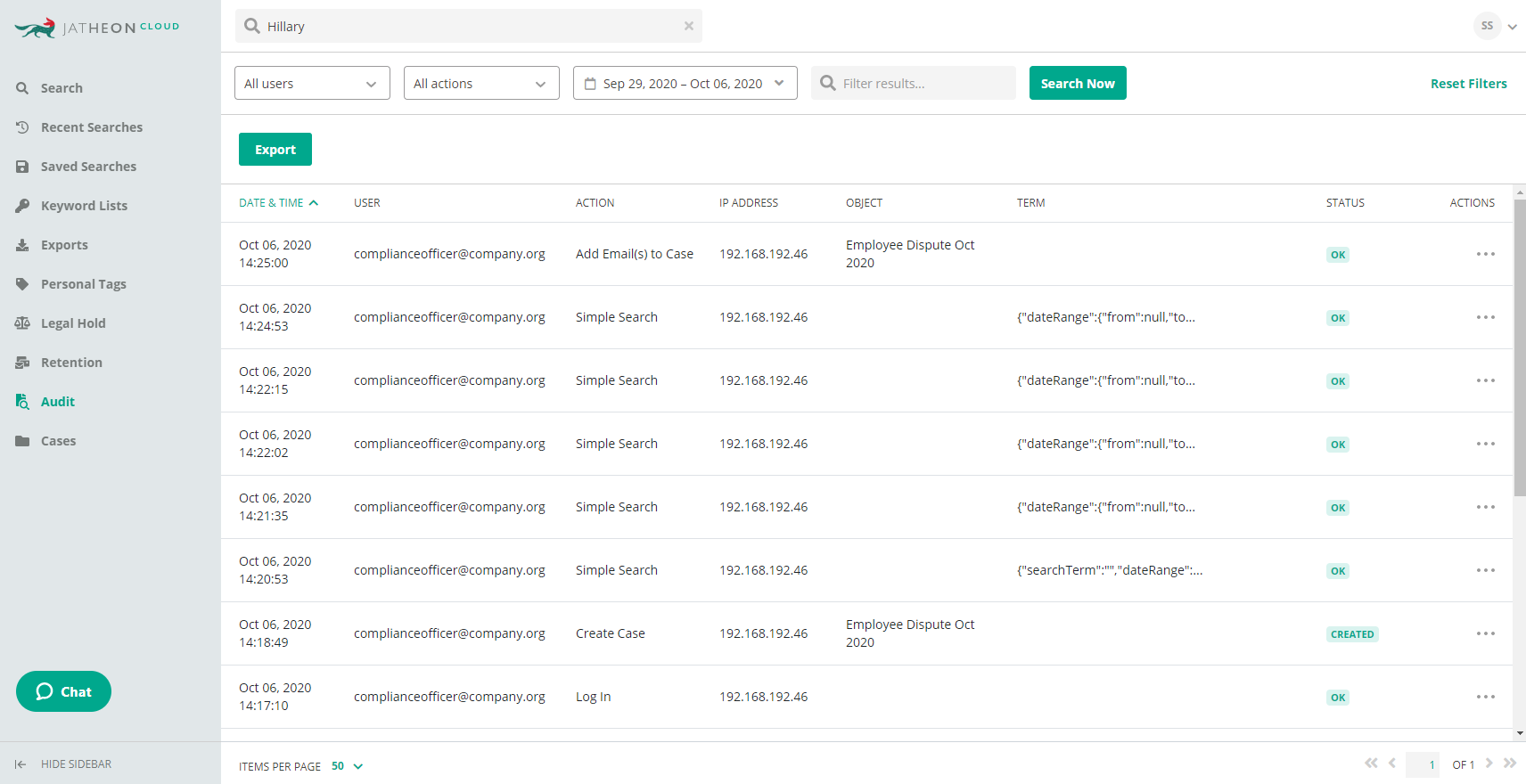Open actions menu for 14:22:02 Simple Search row
The height and width of the screenshot is (784, 1526).
pyautogui.click(x=1485, y=444)
